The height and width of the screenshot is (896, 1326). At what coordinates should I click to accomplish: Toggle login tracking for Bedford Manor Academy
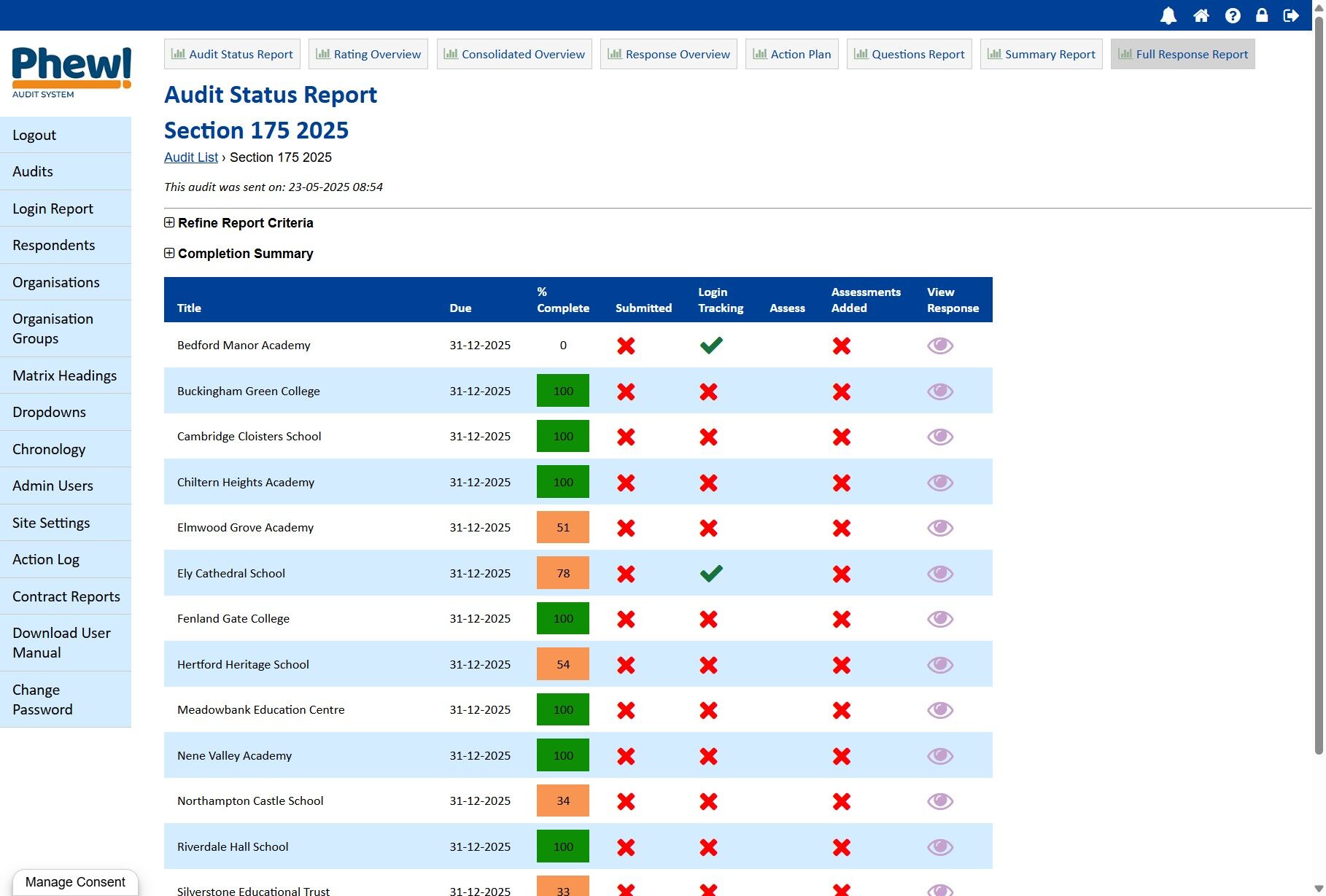tap(710, 346)
